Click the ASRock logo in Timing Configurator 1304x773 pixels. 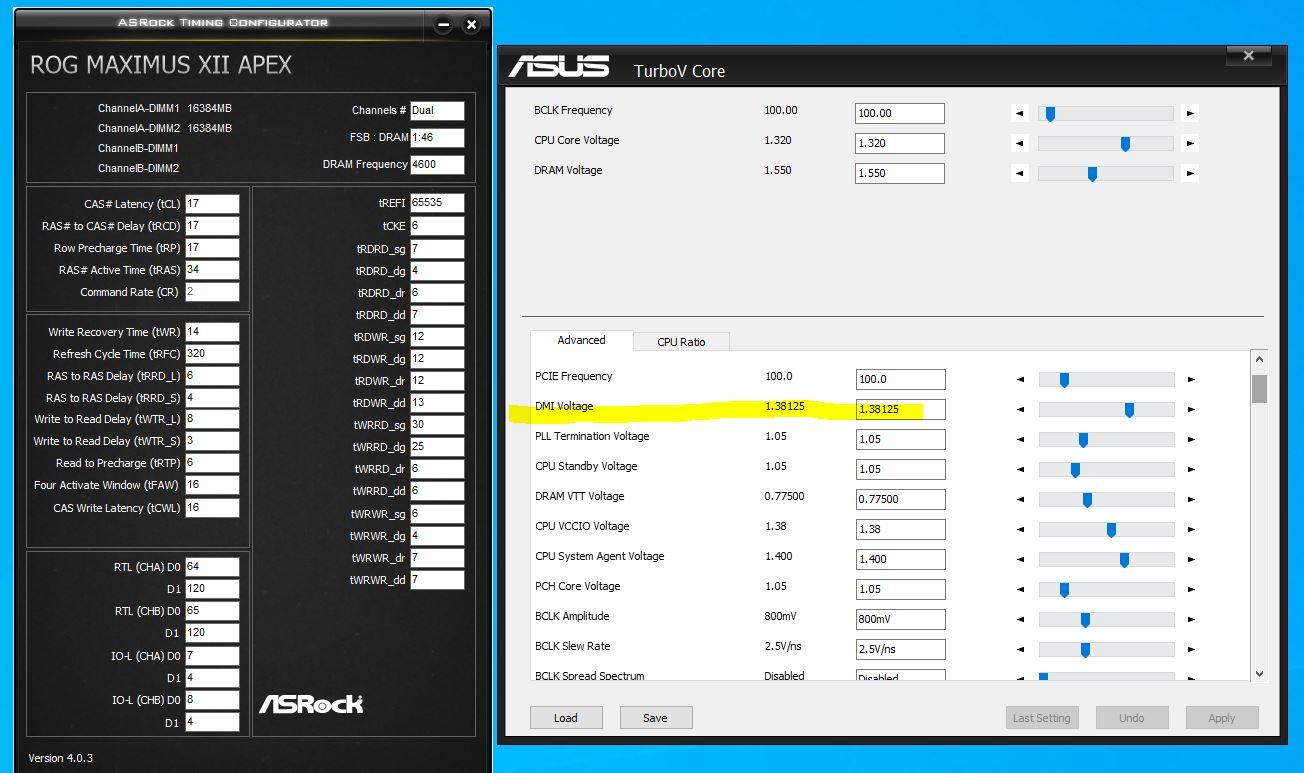(311, 704)
